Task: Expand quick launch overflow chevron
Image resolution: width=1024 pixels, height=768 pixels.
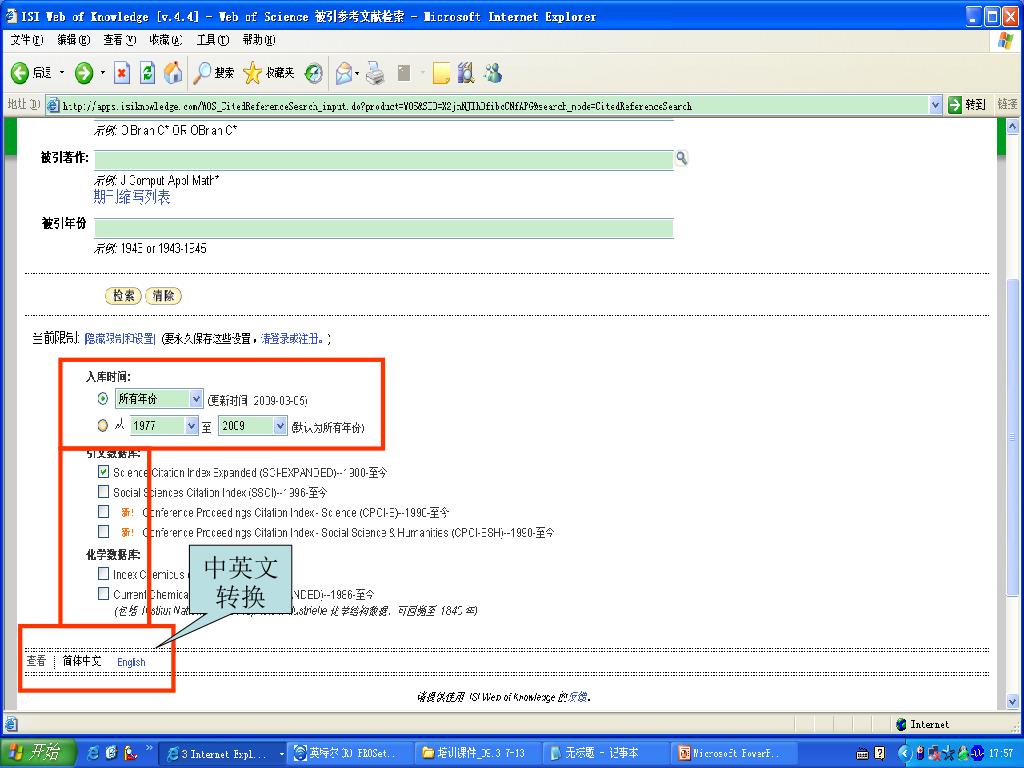Action: pos(149,748)
